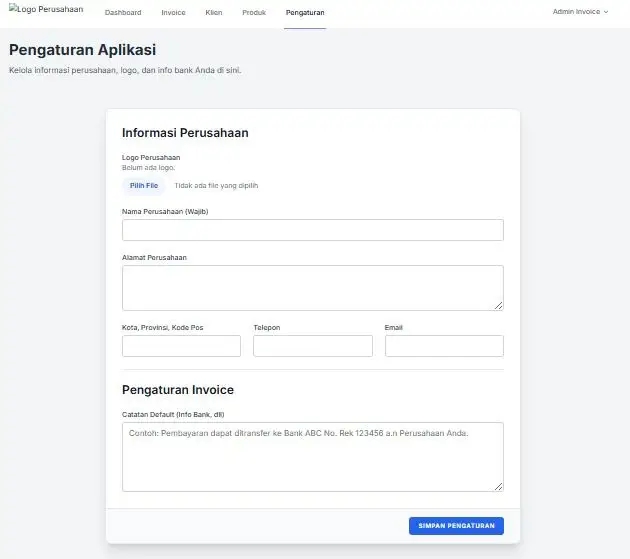630x559 pixels.
Task: Expand the Admin Invoice user dropdown
Action: [x=580, y=12]
